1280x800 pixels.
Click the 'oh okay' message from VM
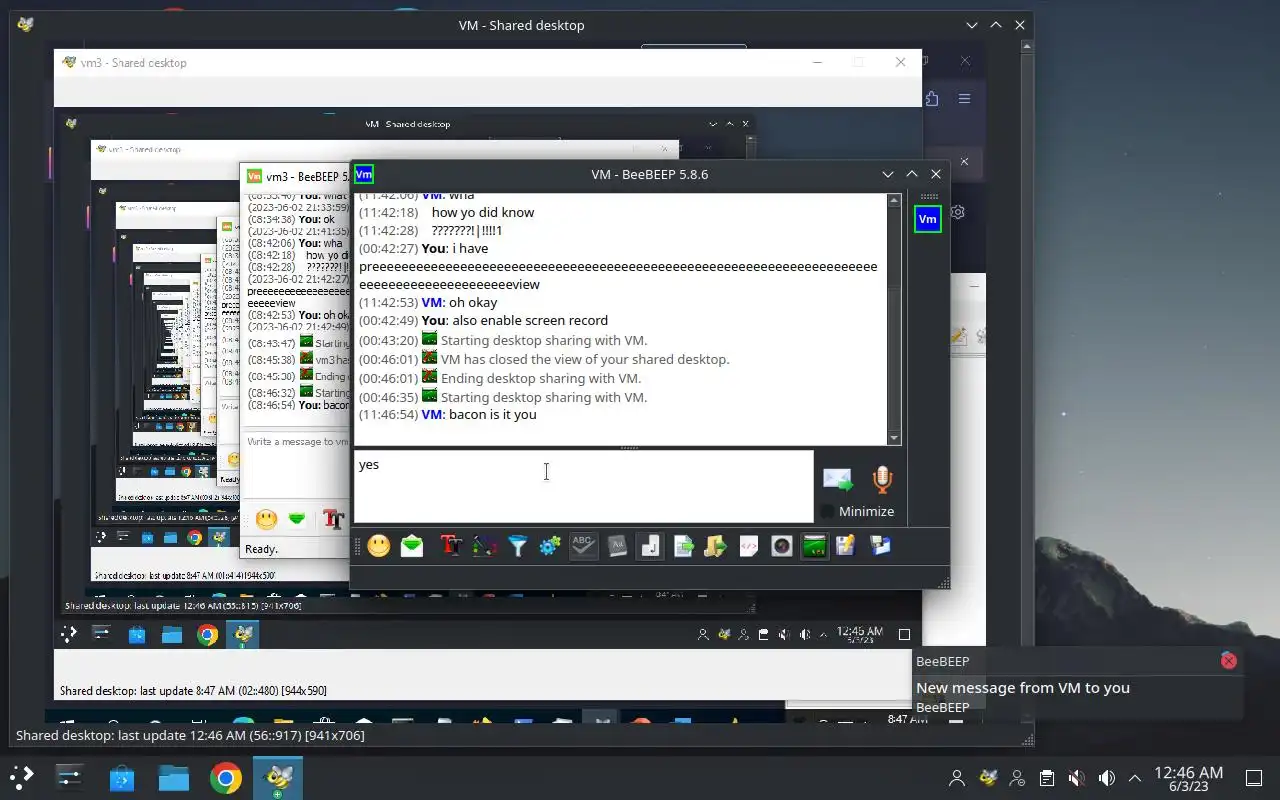point(473,302)
